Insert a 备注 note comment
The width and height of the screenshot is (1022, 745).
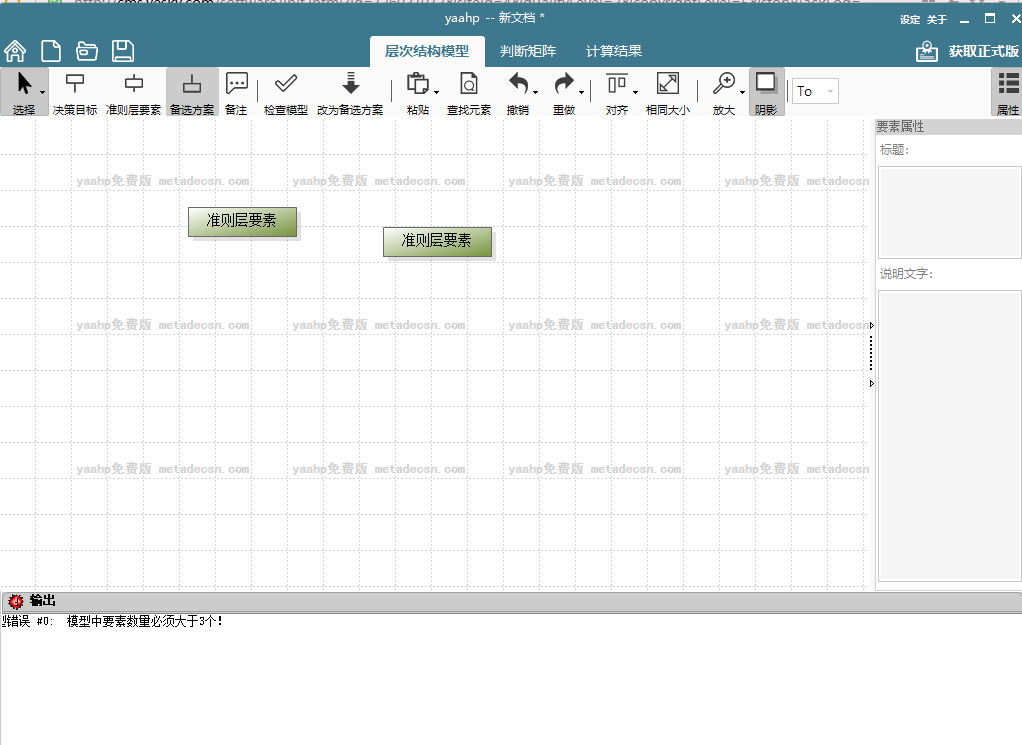click(x=236, y=92)
